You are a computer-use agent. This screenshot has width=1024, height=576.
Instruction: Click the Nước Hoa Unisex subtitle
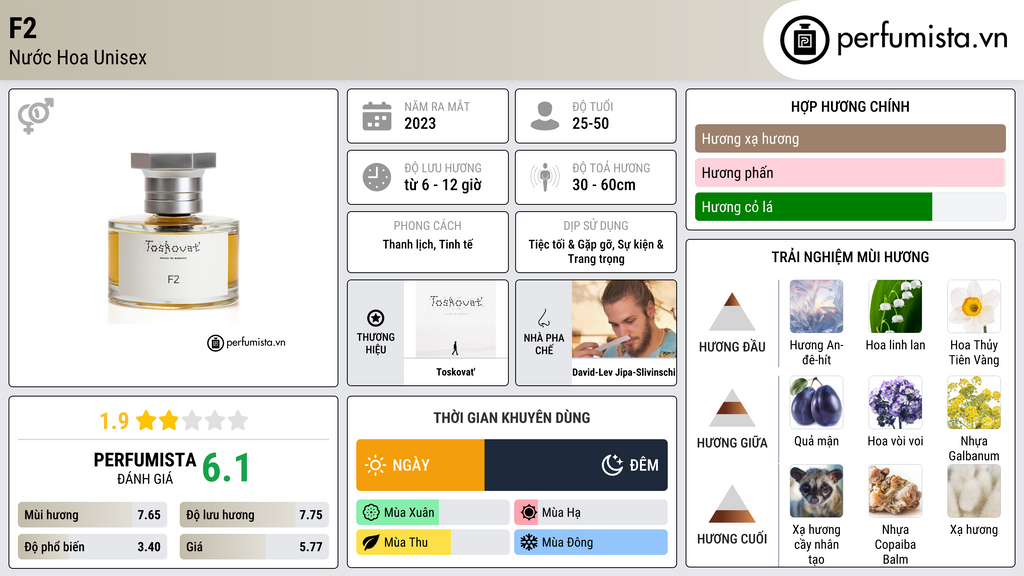[78, 57]
